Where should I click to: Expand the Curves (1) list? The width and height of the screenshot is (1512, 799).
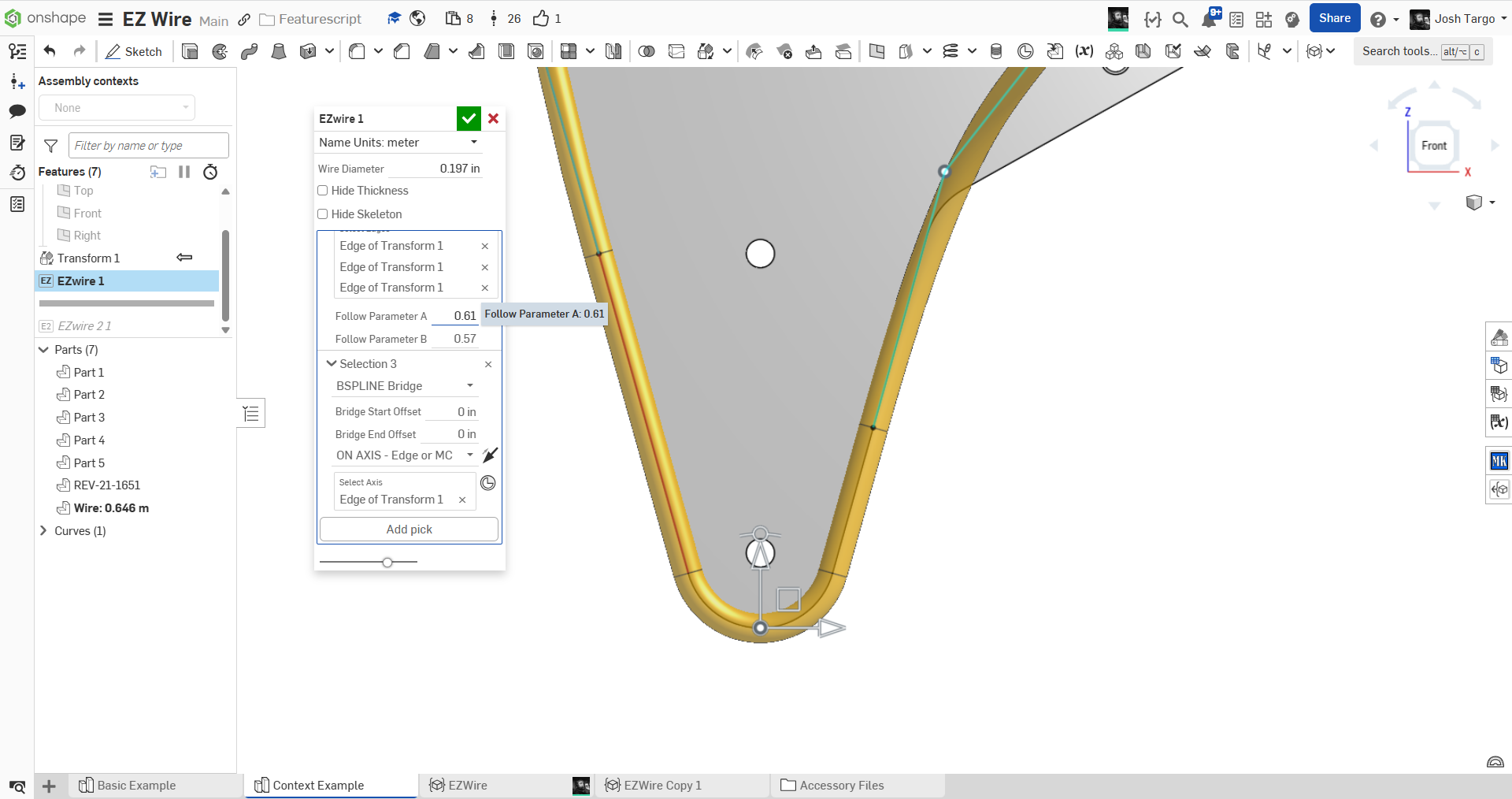click(43, 531)
